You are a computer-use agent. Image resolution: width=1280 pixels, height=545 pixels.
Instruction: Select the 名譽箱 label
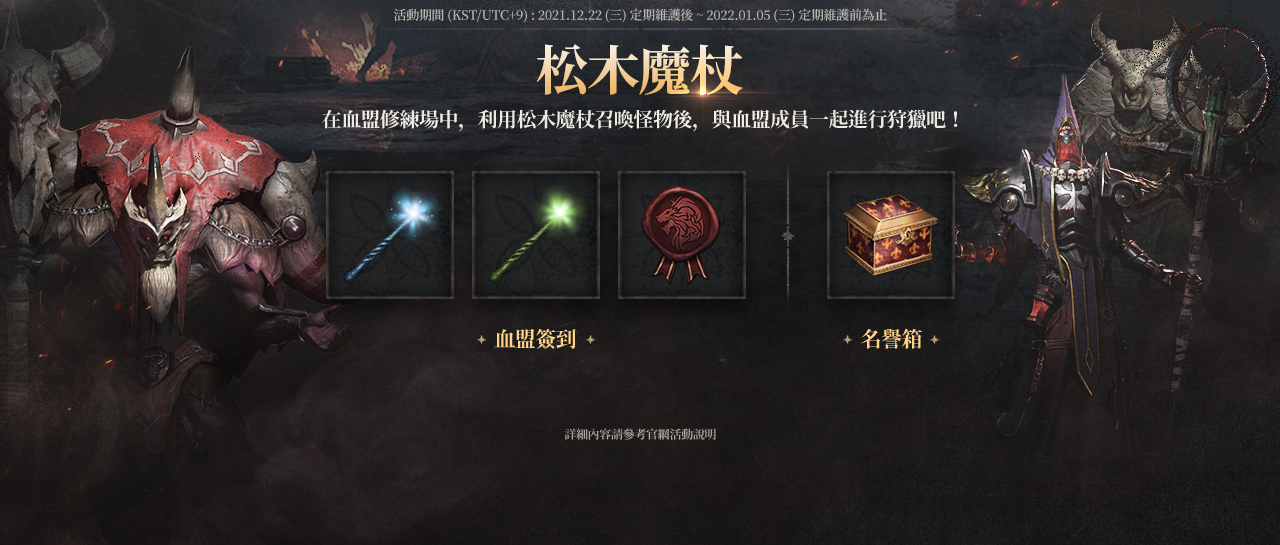click(x=891, y=340)
